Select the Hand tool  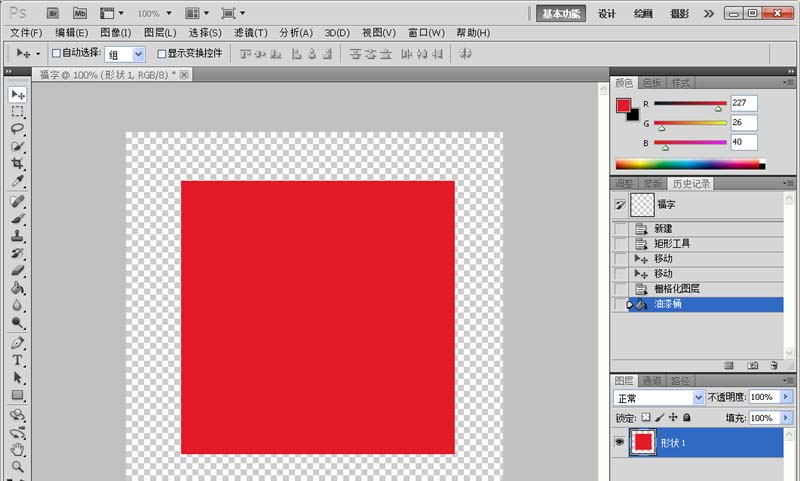17,449
